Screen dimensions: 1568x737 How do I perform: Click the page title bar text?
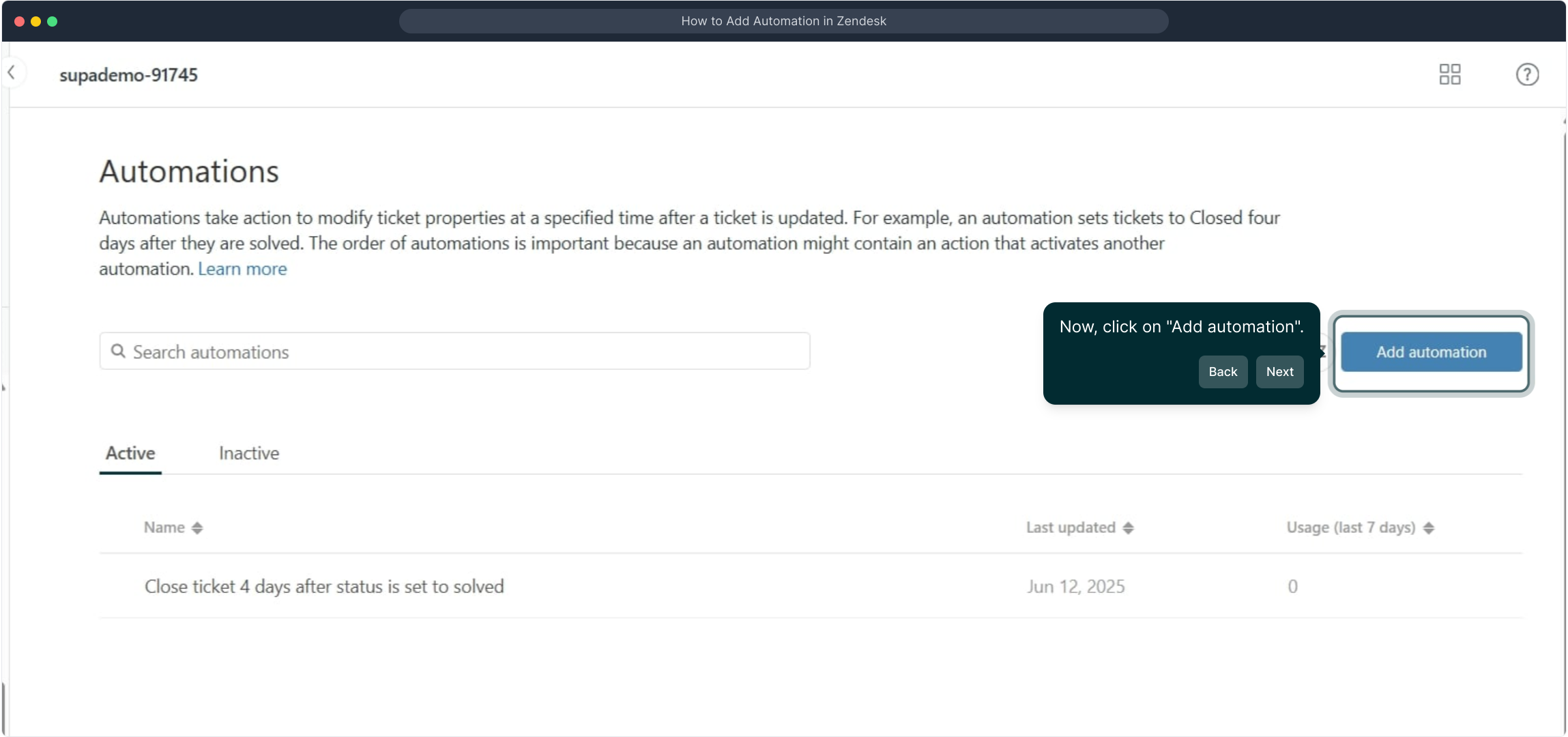[783, 21]
